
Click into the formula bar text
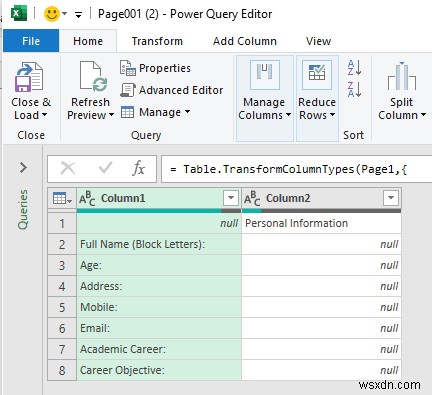[x=296, y=169]
